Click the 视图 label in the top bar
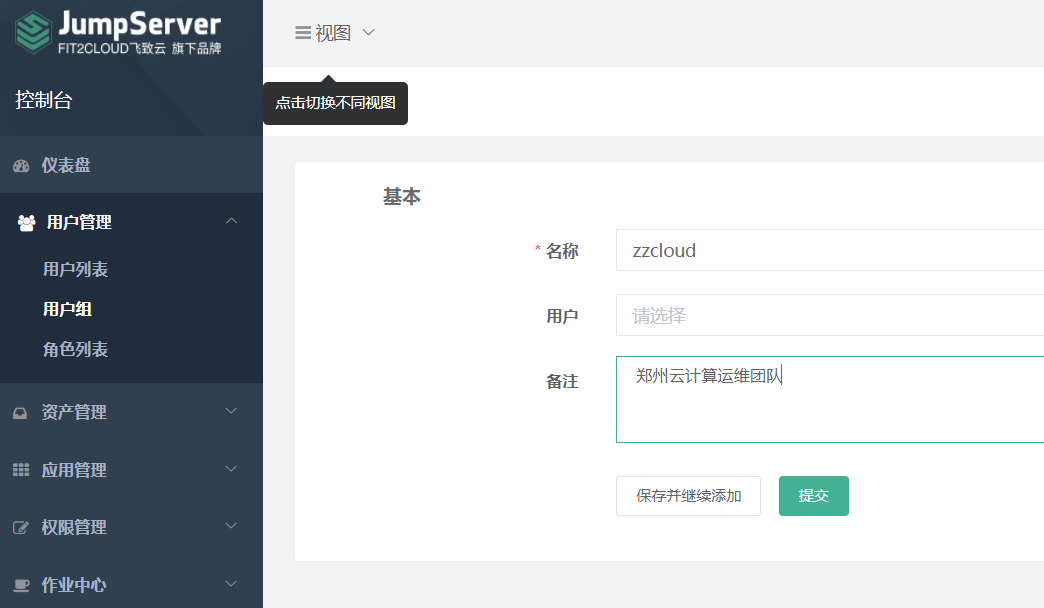This screenshot has height=608, width=1044. tap(333, 33)
